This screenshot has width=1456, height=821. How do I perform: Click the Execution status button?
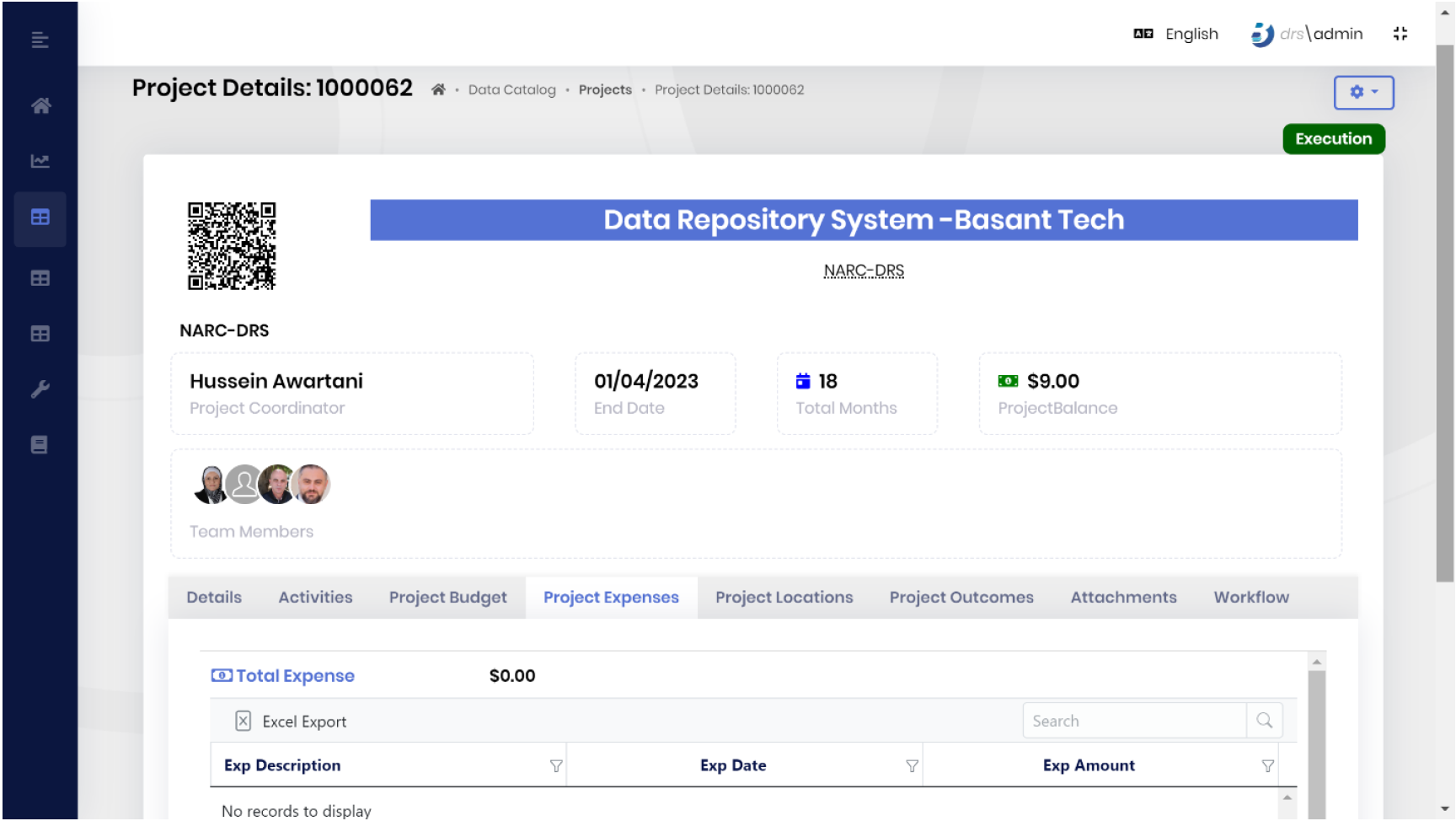1333,139
